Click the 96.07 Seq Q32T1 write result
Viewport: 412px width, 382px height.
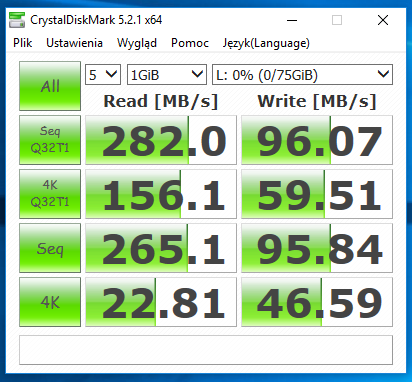point(317,140)
